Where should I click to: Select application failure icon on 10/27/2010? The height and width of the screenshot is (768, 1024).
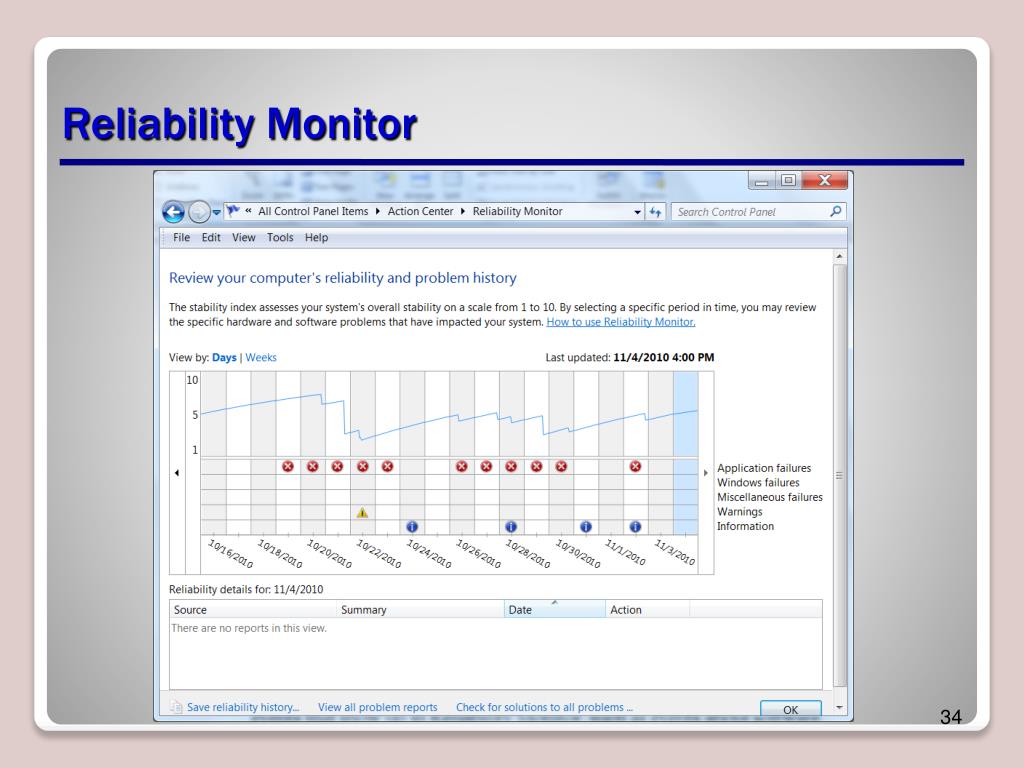click(x=487, y=466)
